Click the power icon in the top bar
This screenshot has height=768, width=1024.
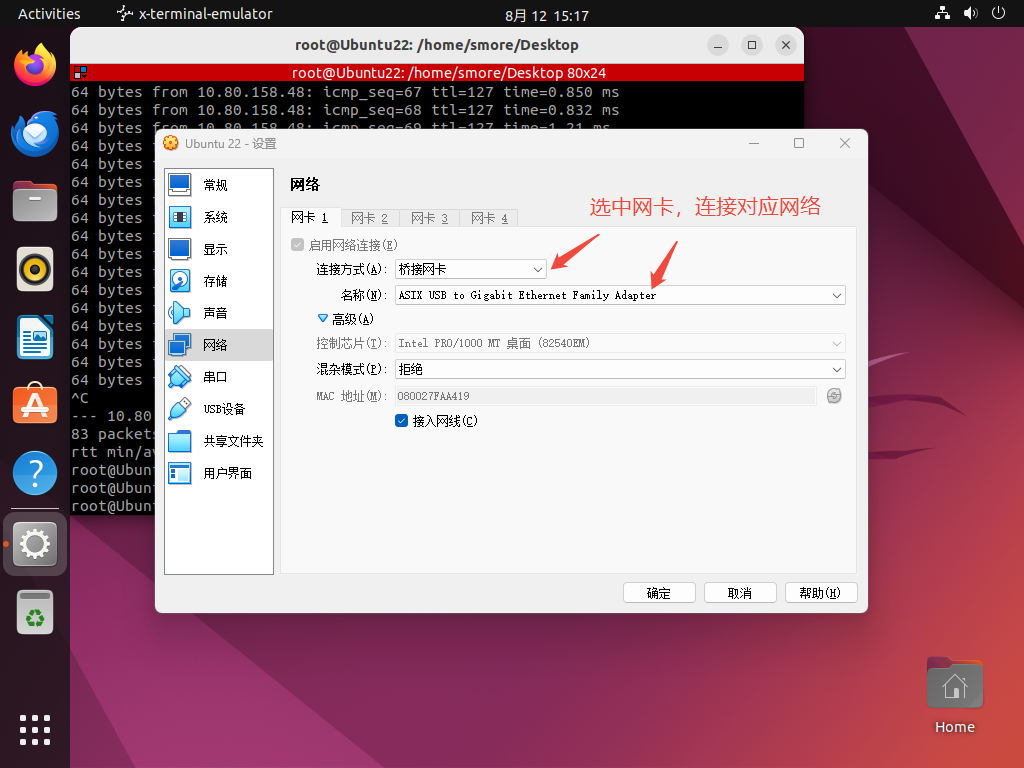coord(999,13)
